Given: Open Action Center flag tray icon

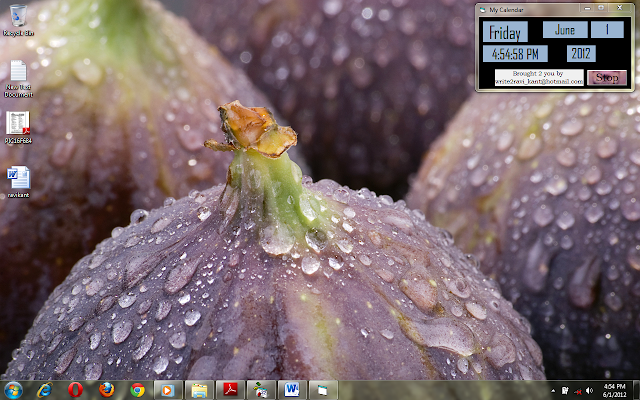Looking at the screenshot, I should point(565,391).
